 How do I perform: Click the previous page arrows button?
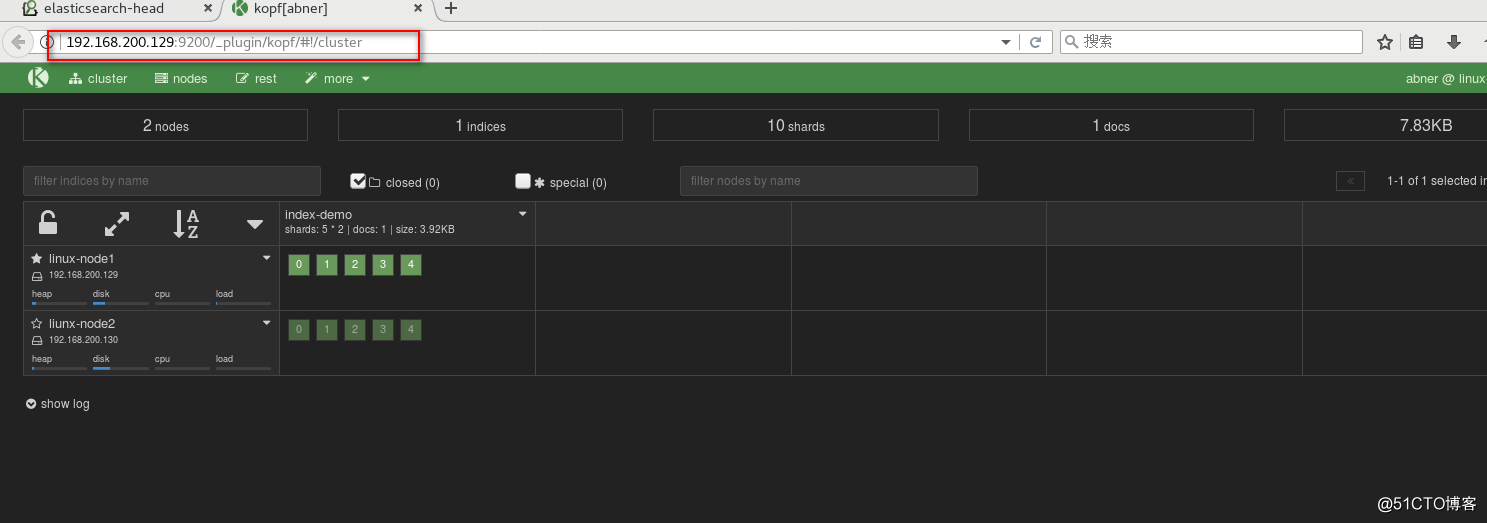tap(1350, 181)
